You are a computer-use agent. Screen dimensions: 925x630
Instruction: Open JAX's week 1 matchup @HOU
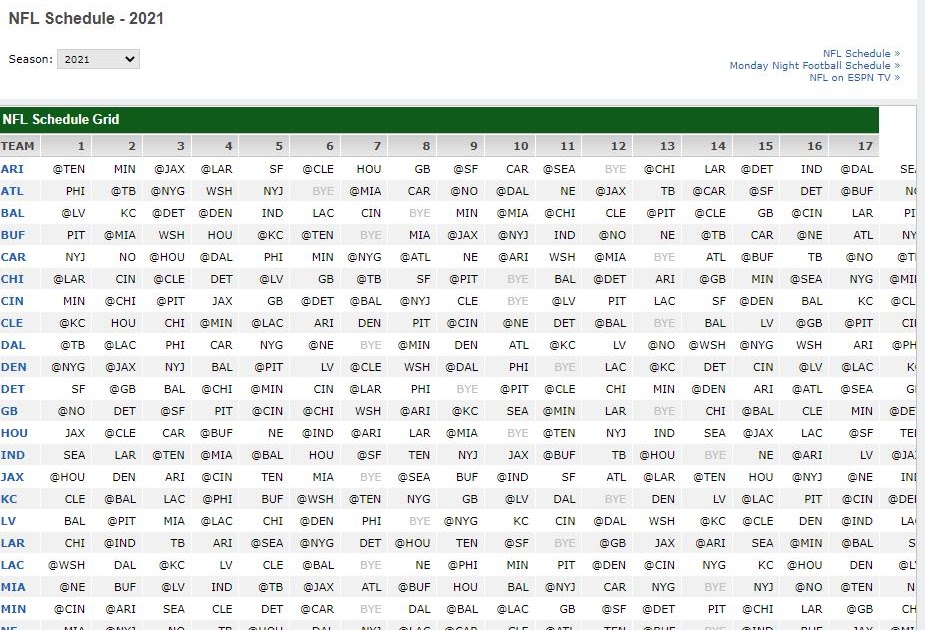(68, 477)
